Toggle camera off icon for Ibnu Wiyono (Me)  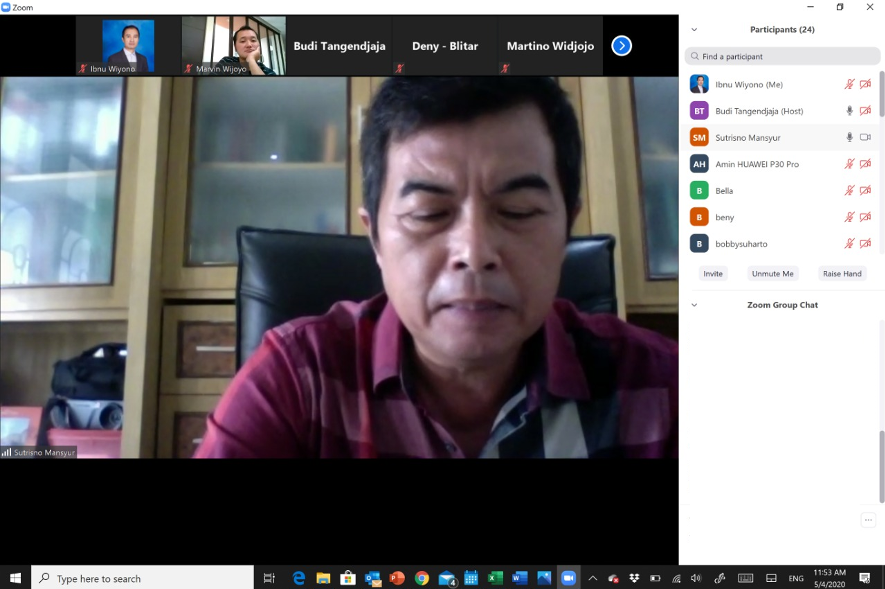pos(865,85)
